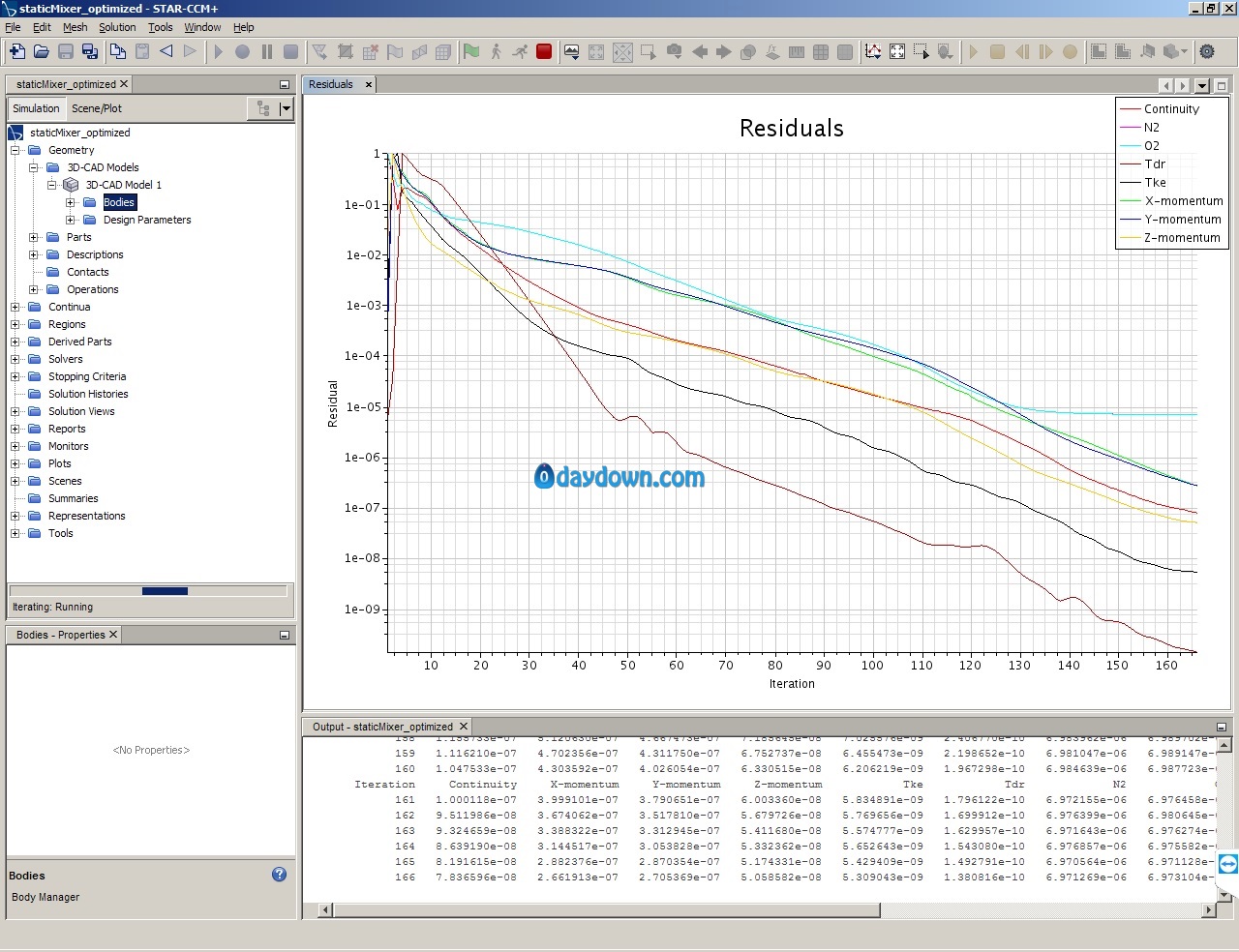Click the camera snapshot icon
1239x952 pixels.
point(675,51)
